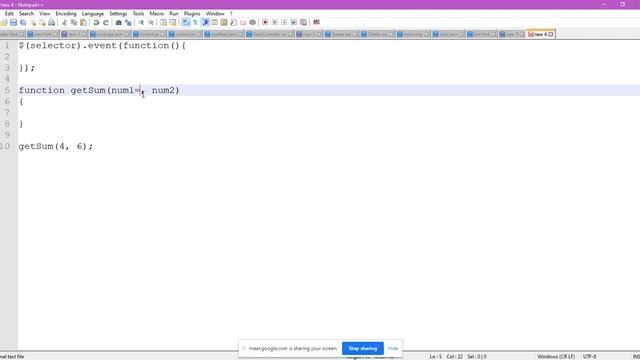Open the ? help menu
640x360 pixels.
231,13
